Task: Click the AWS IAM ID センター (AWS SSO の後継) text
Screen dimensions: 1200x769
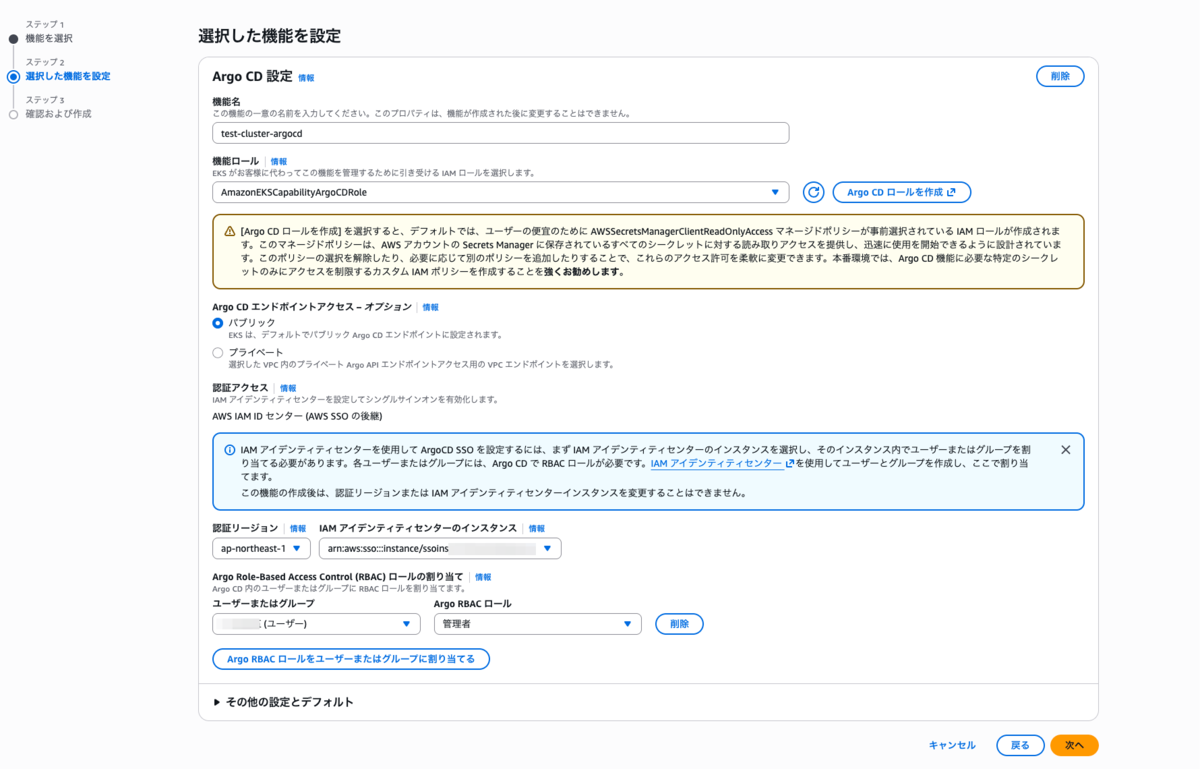Action: click(x=297, y=416)
